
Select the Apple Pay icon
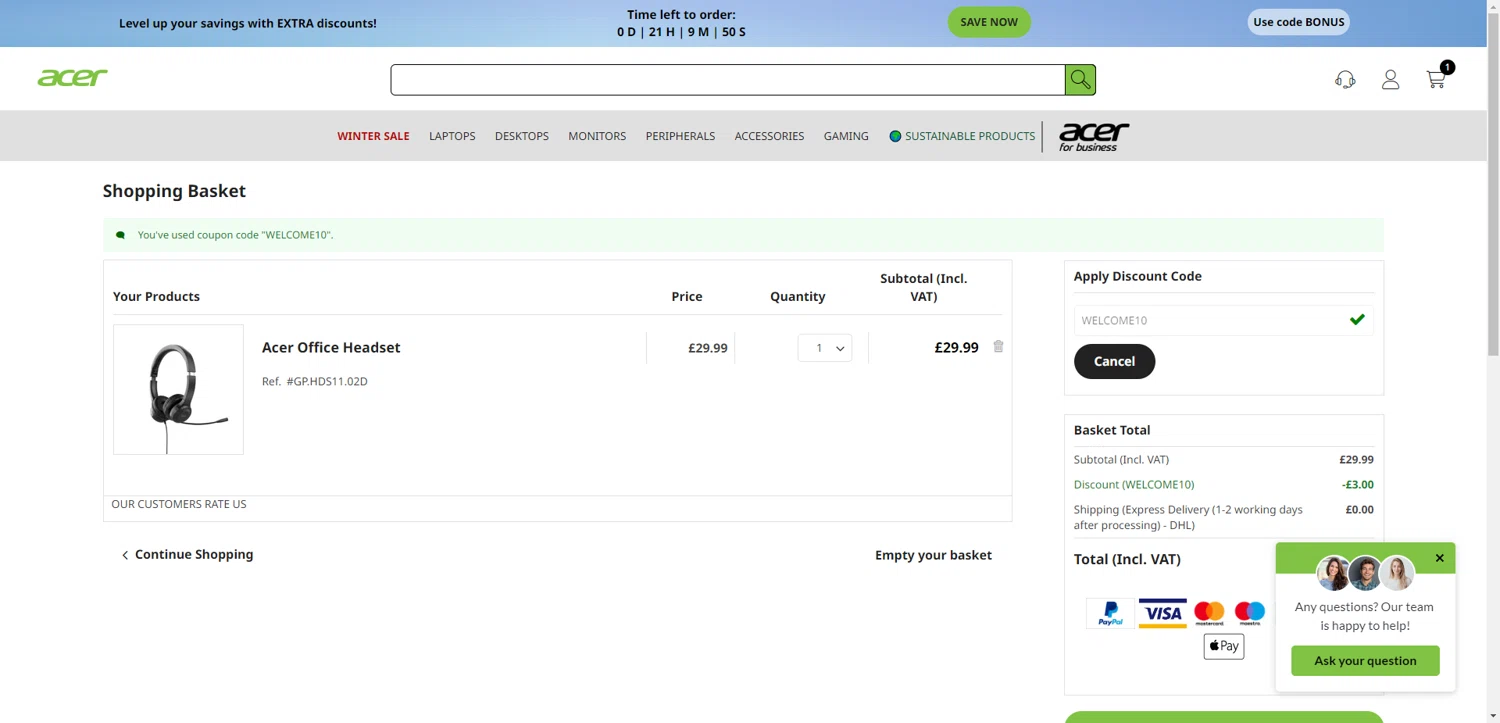coord(1224,646)
